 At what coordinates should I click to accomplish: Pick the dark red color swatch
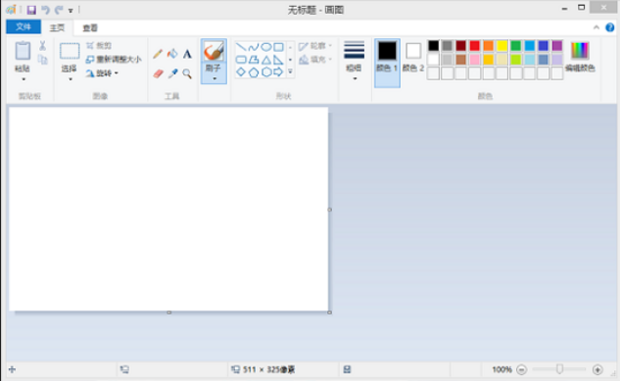[461, 45]
